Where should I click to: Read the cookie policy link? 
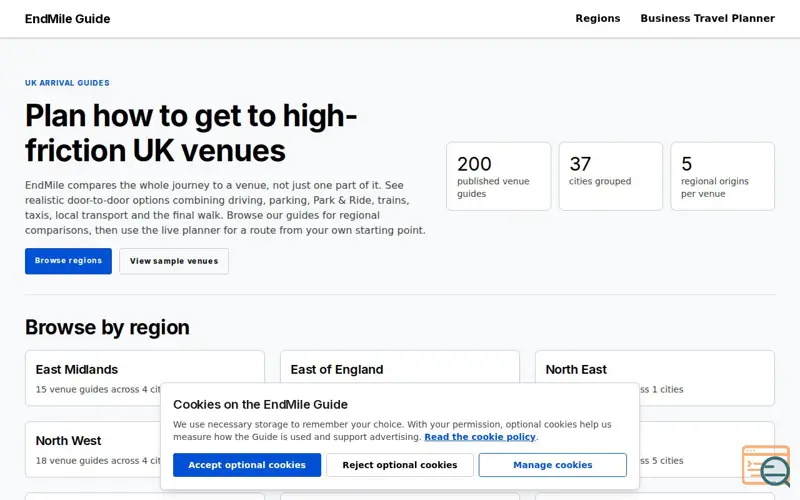[x=480, y=437]
